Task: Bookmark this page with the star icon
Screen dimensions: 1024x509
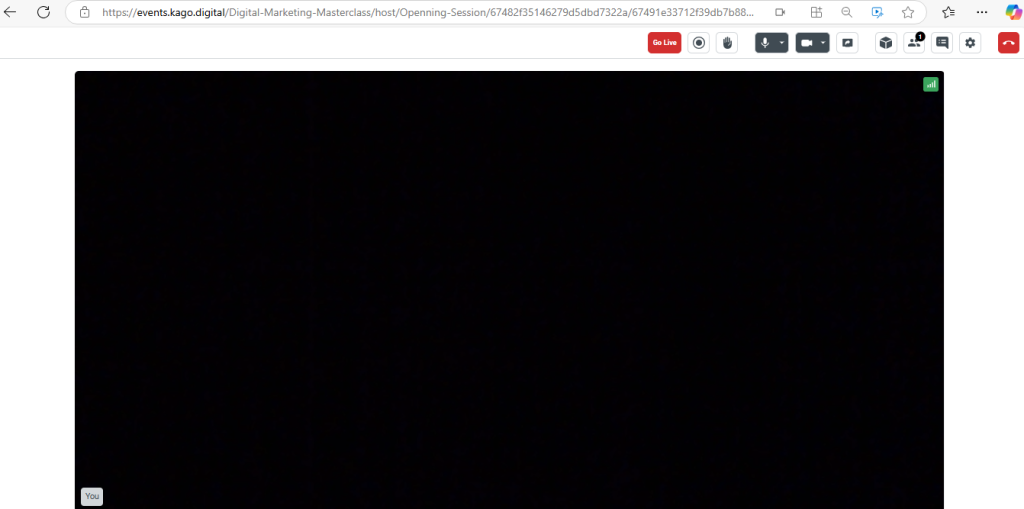Action: (908, 12)
